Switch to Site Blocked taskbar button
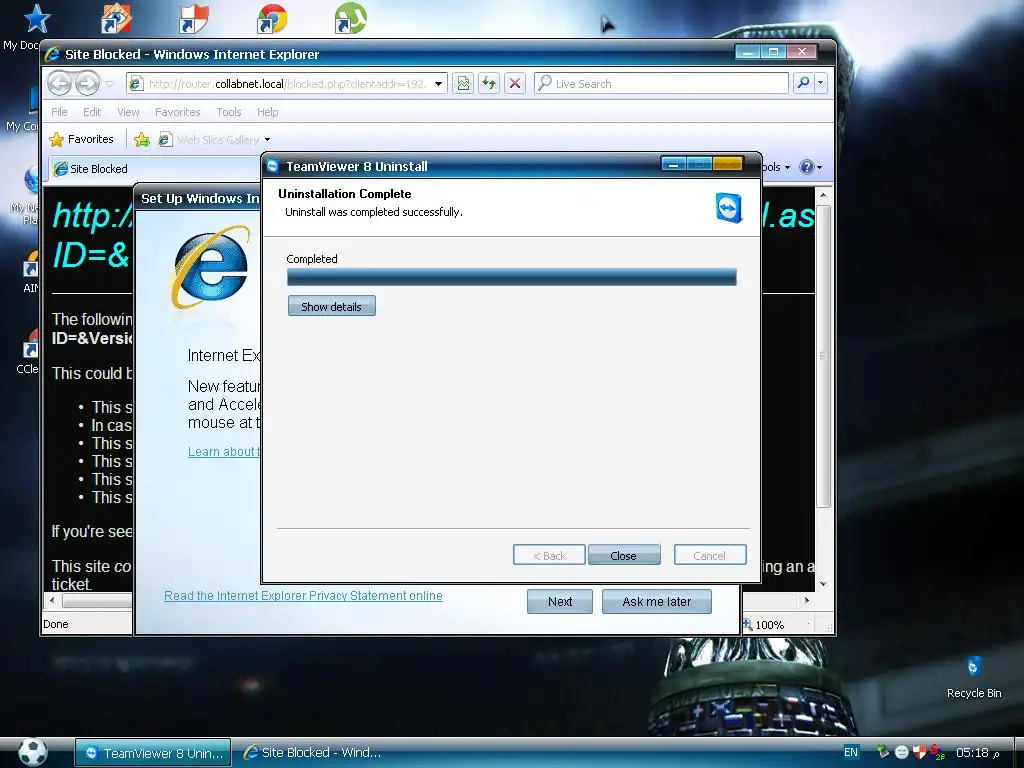1024x768 pixels. 312,752
